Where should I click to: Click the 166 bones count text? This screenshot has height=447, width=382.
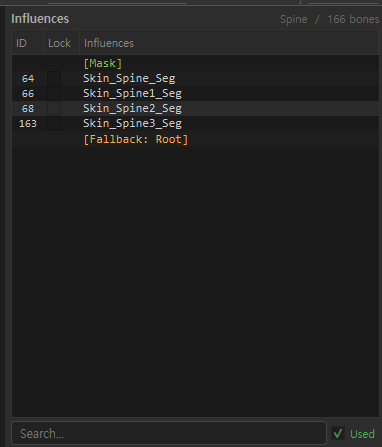353,19
